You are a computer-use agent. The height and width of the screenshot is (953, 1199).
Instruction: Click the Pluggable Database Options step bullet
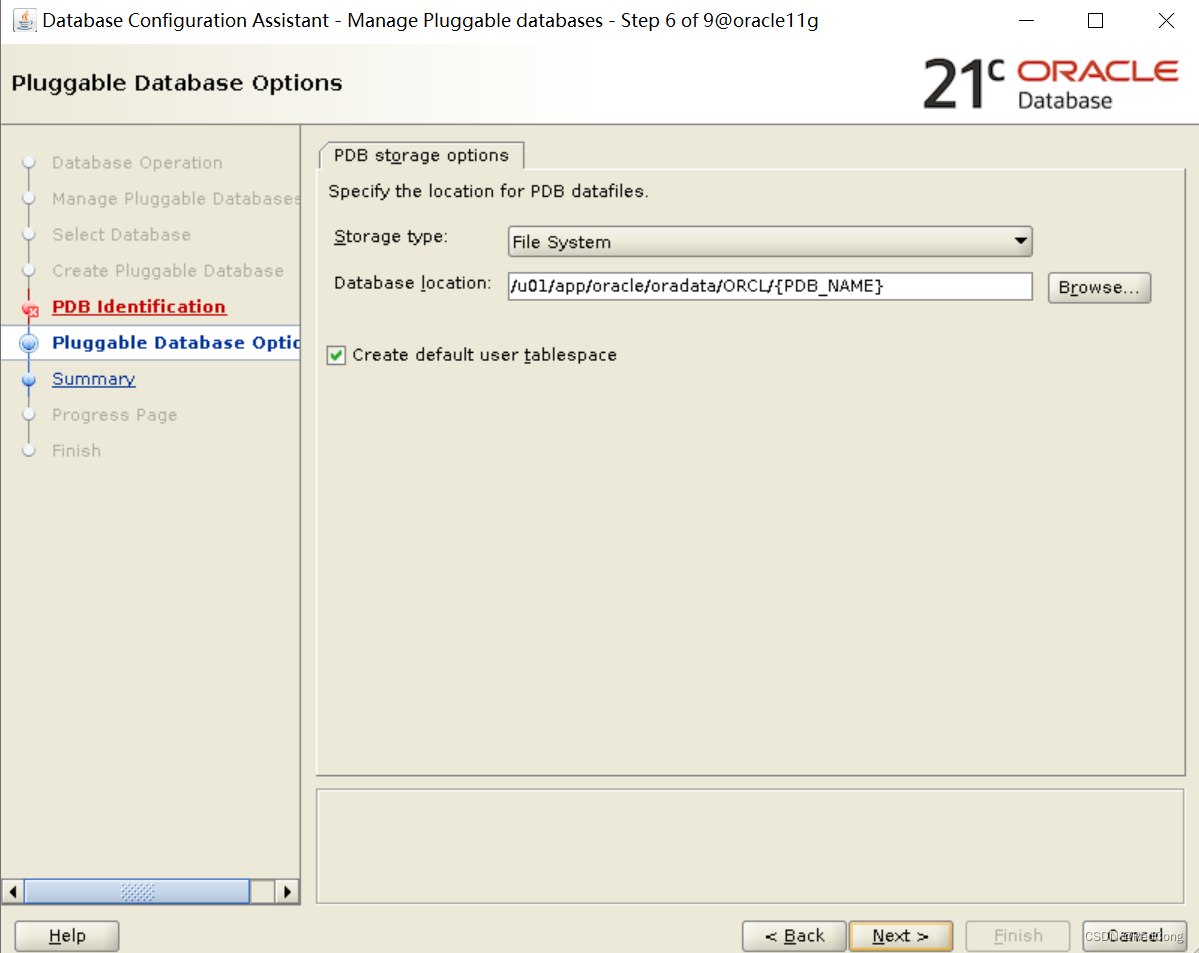coord(28,343)
